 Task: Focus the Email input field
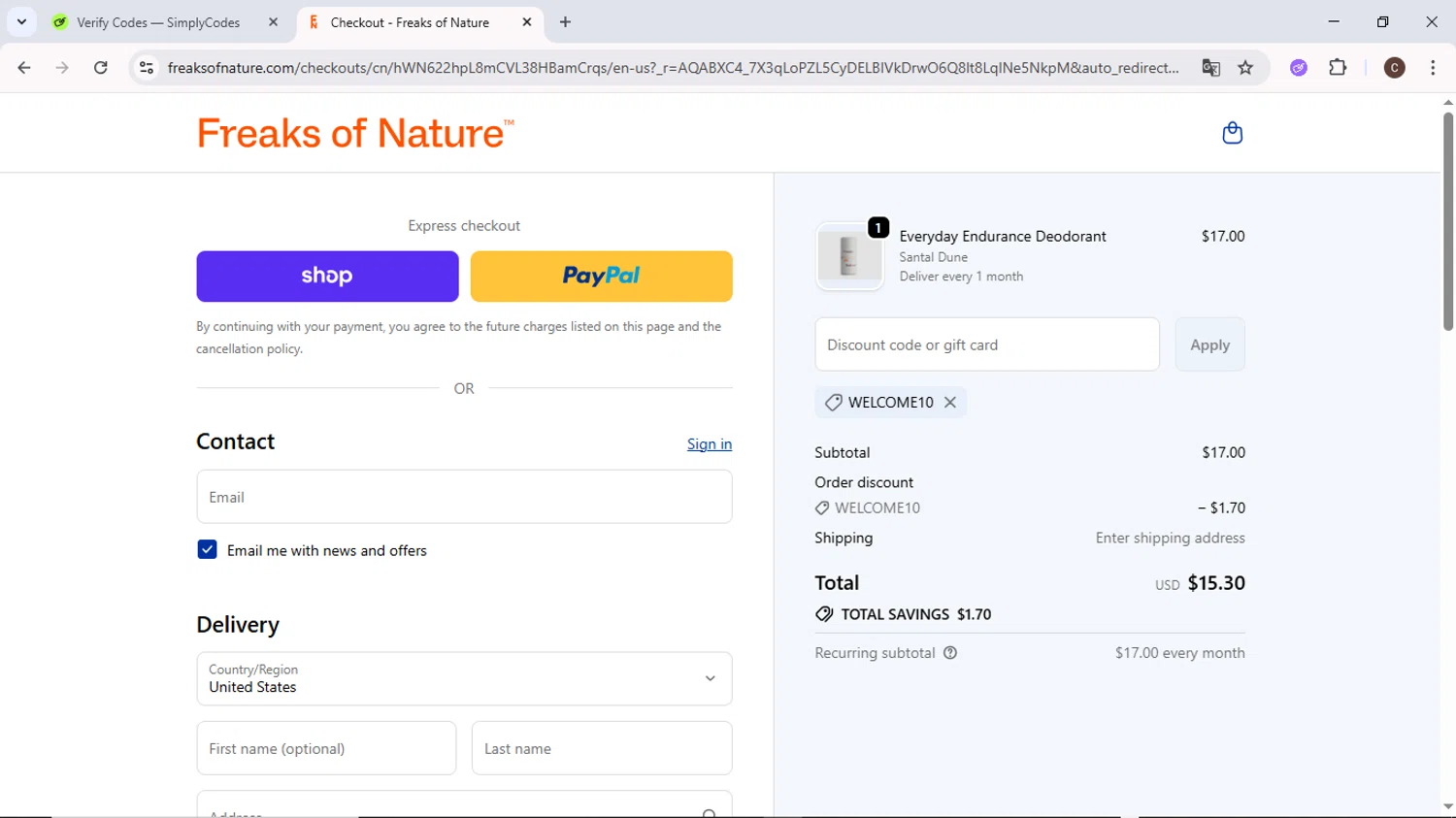pos(464,497)
